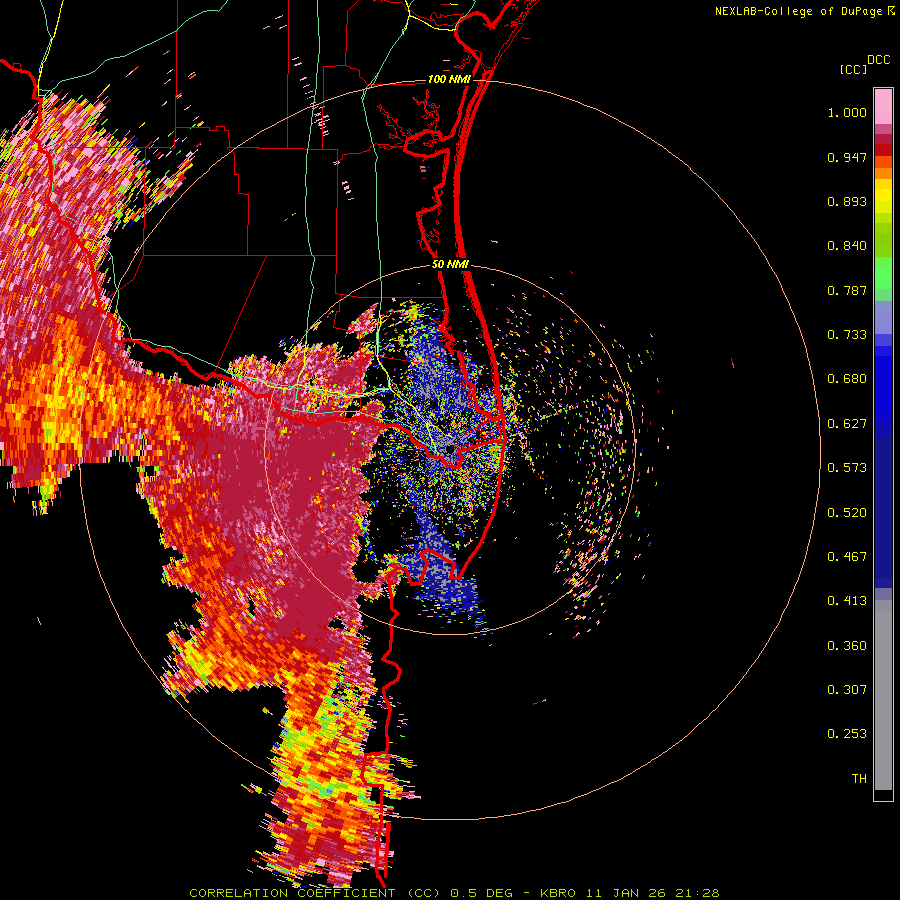The height and width of the screenshot is (900, 900).
Task: Click the 0.413 color scale value
Action: [847, 601]
